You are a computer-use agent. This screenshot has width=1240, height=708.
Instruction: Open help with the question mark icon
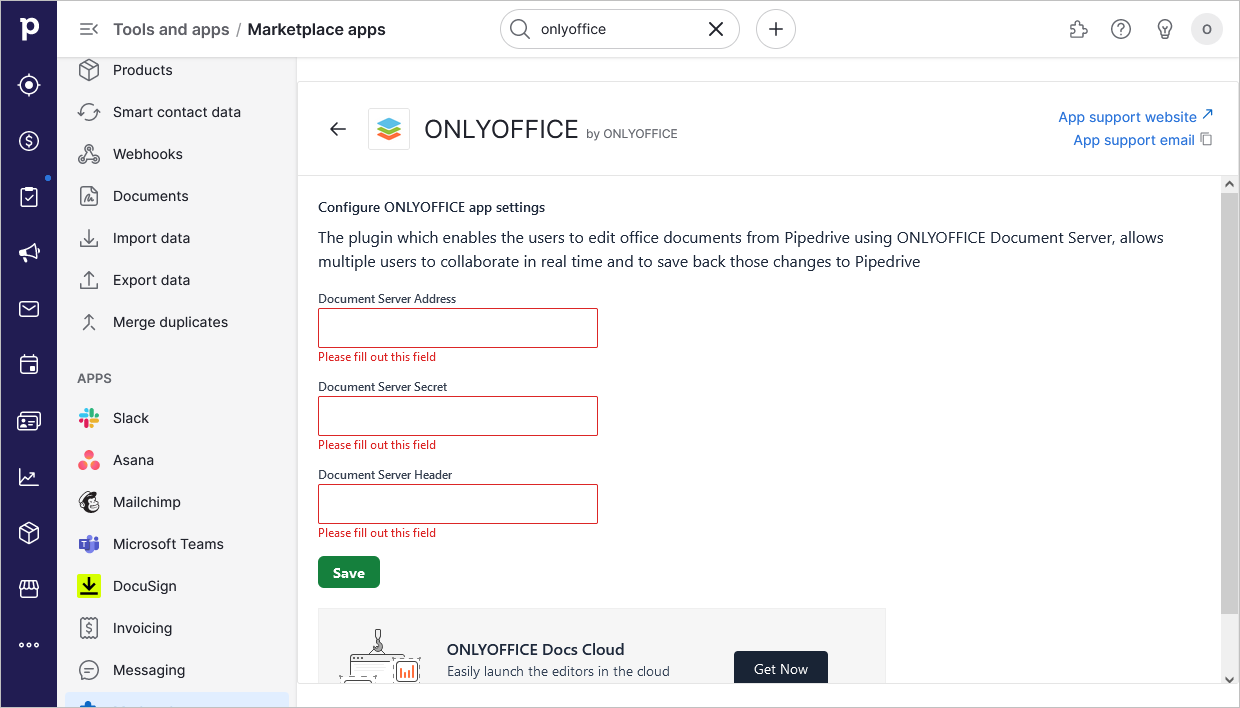[1120, 29]
